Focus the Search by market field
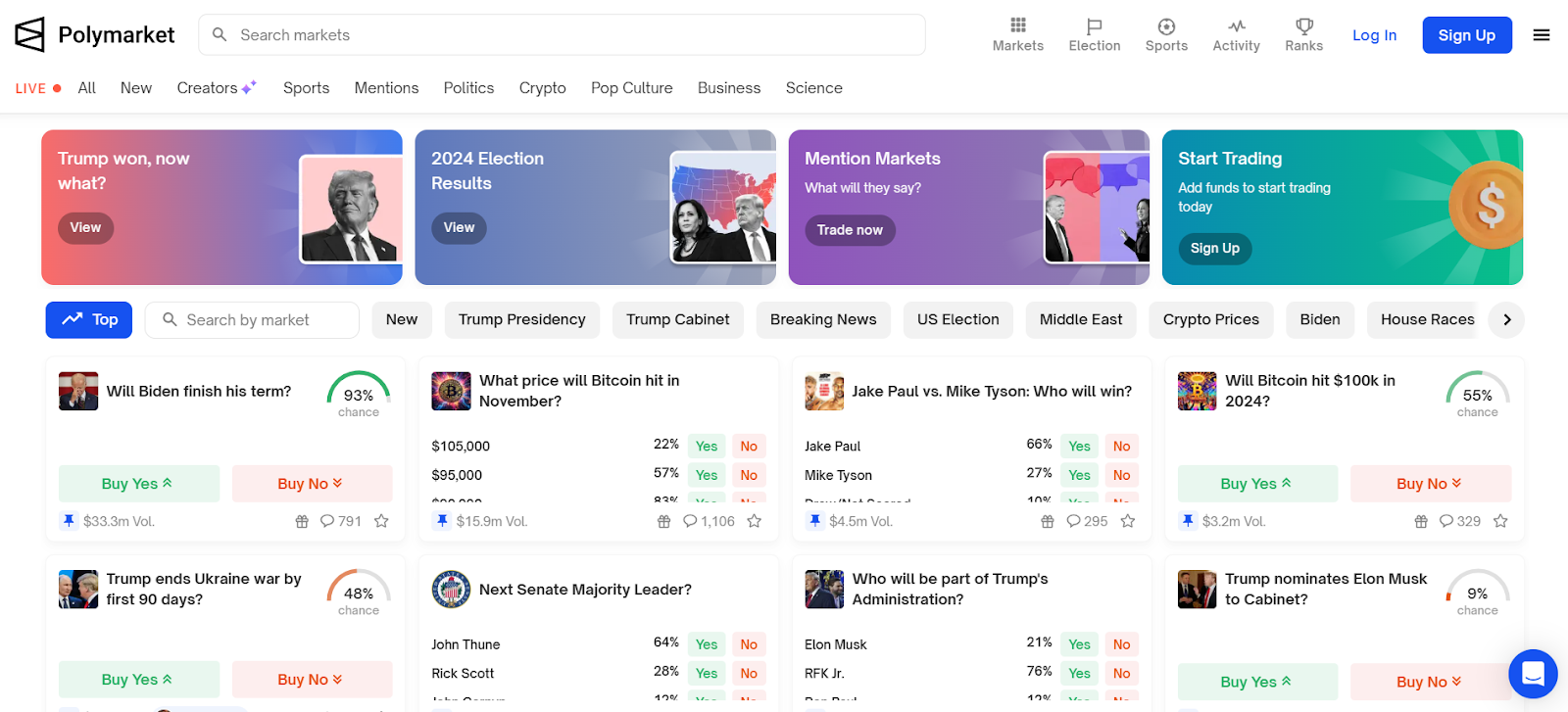 (x=252, y=319)
